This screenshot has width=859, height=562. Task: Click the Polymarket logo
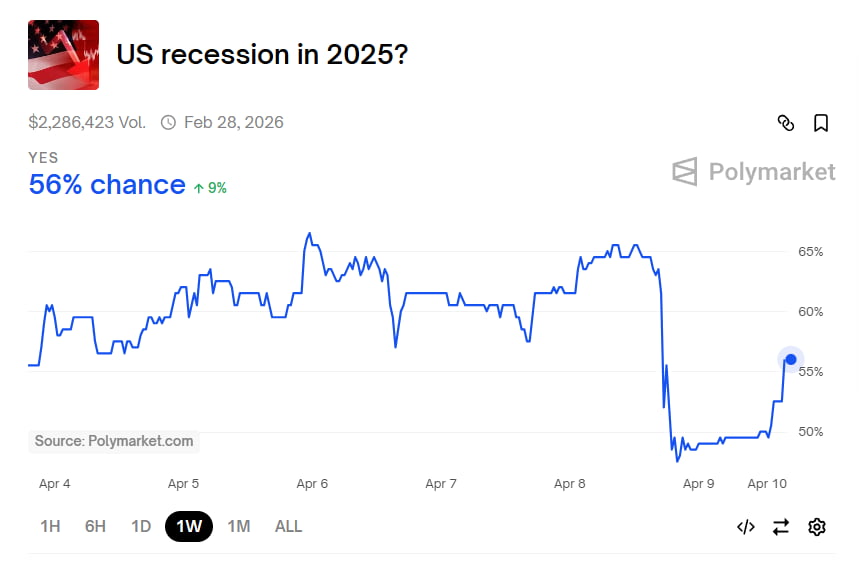pyautogui.click(x=754, y=172)
